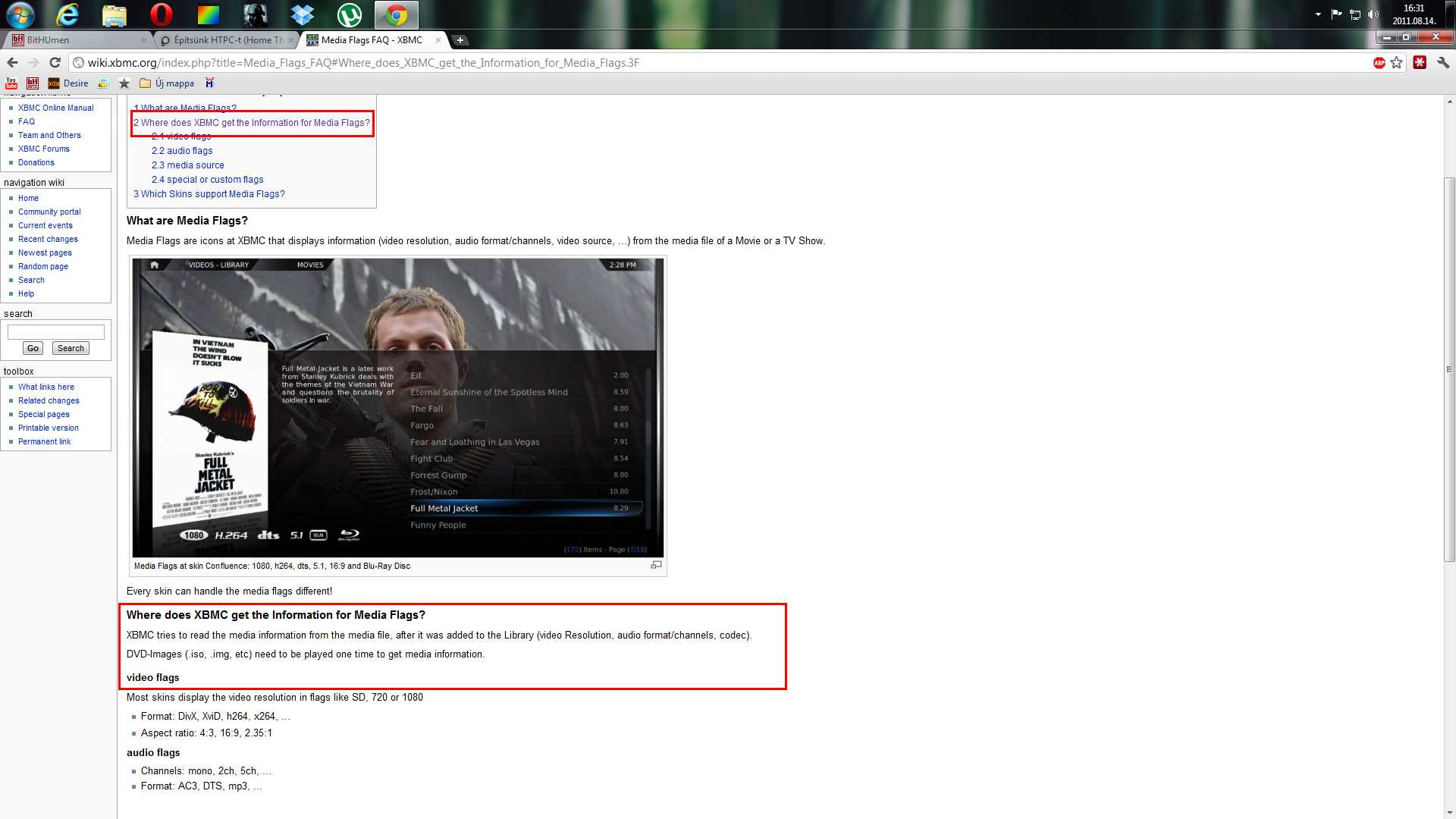Screen dimensions: 1456x819
Task: Open the Donations link
Action: coord(36,162)
